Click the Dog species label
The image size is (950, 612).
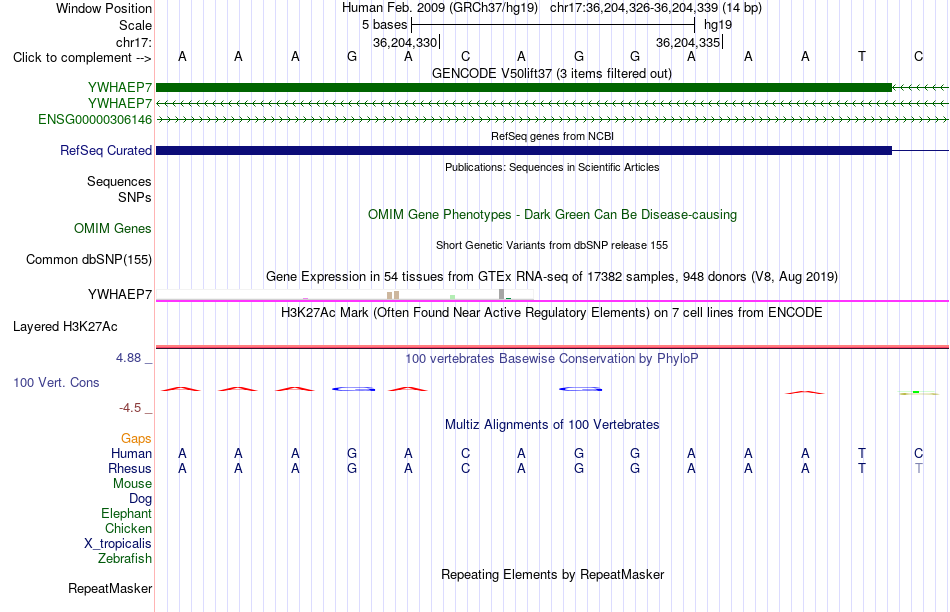coord(141,499)
